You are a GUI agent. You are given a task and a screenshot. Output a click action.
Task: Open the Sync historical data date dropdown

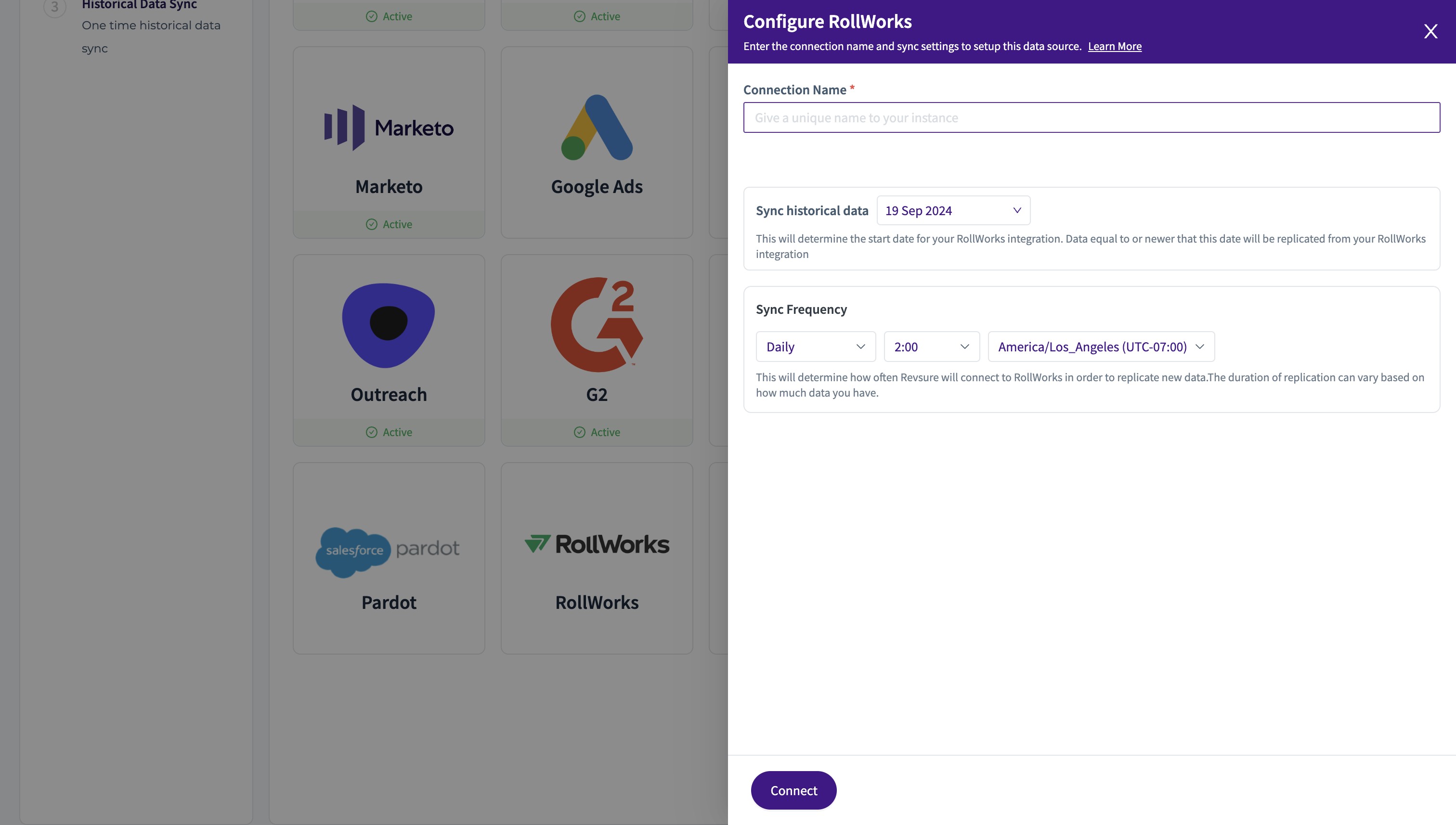[953, 211]
